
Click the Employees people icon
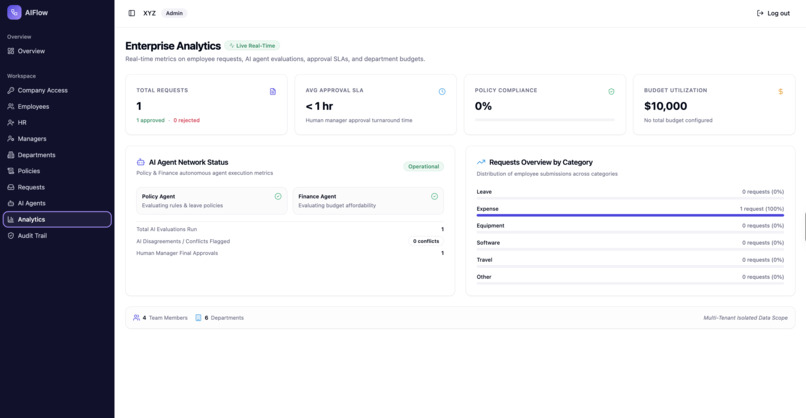point(11,106)
